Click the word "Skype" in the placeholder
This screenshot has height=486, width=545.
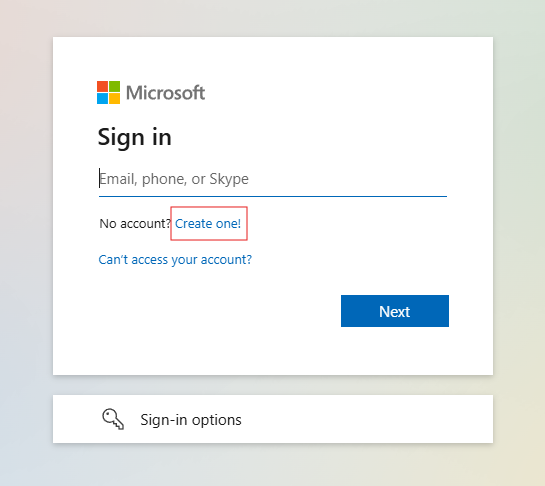pos(229,179)
